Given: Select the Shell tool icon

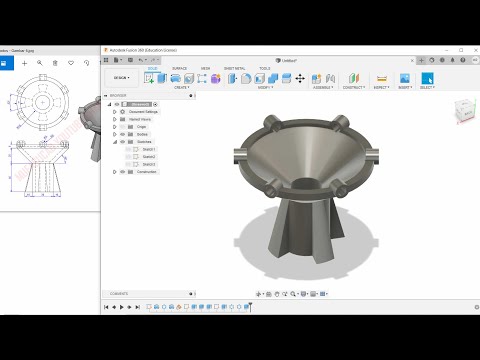Looking at the screenshot, I should [x=259, y=78].
